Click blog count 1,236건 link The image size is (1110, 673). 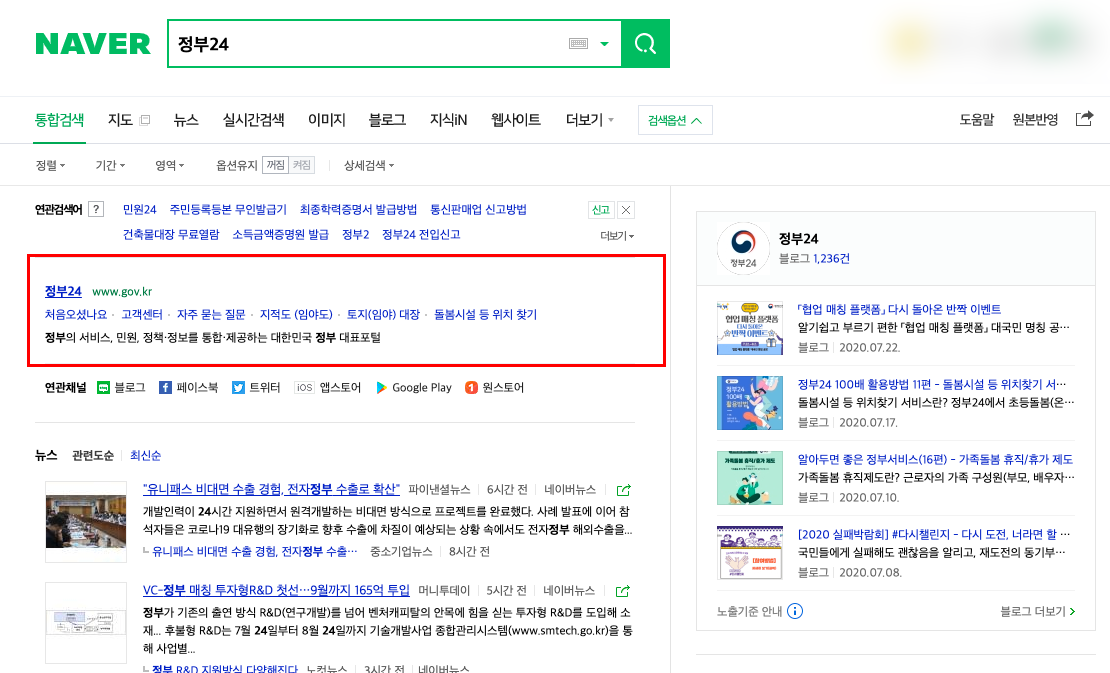831,259
